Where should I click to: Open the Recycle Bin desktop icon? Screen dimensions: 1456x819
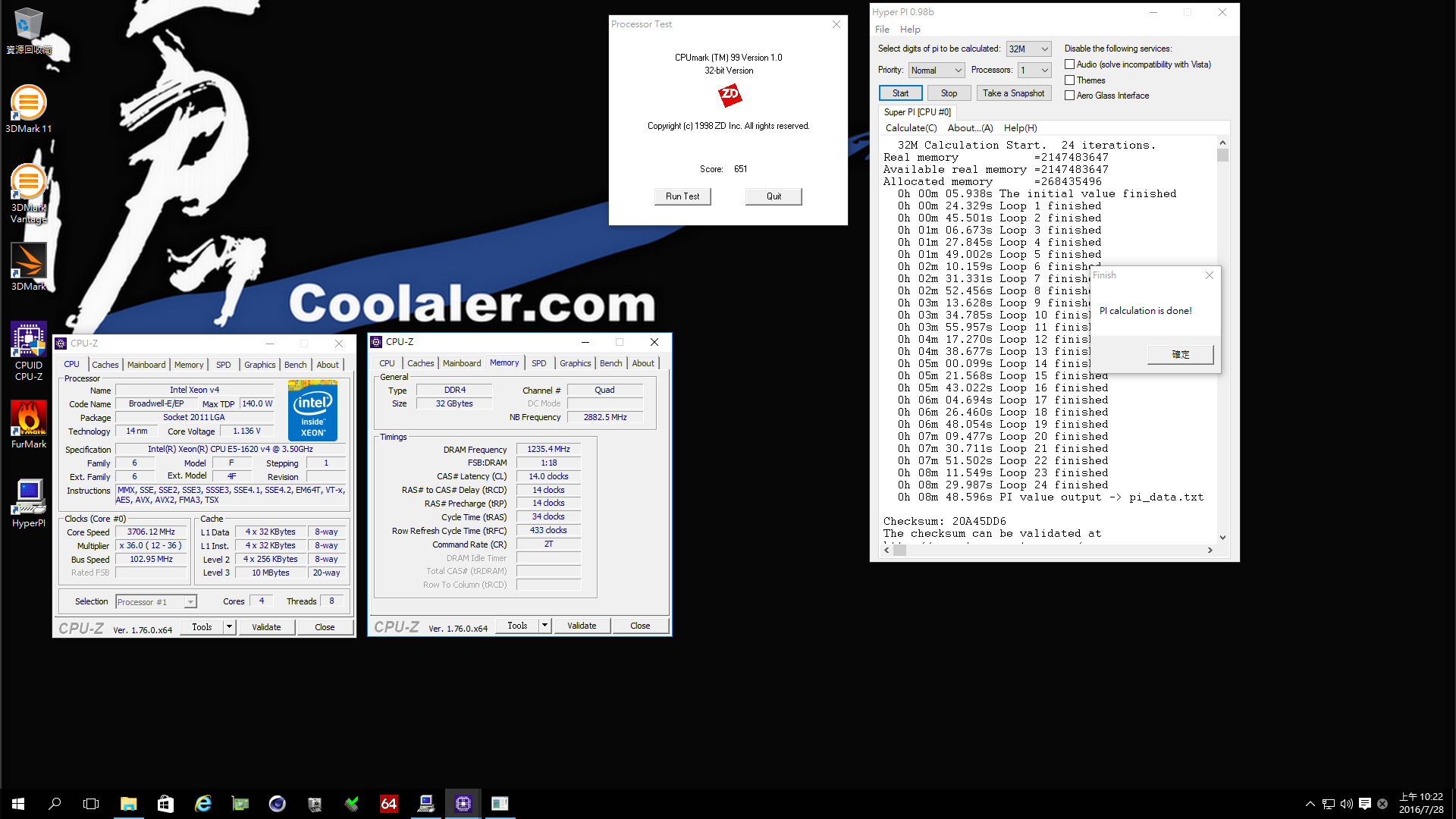[29, 30]
